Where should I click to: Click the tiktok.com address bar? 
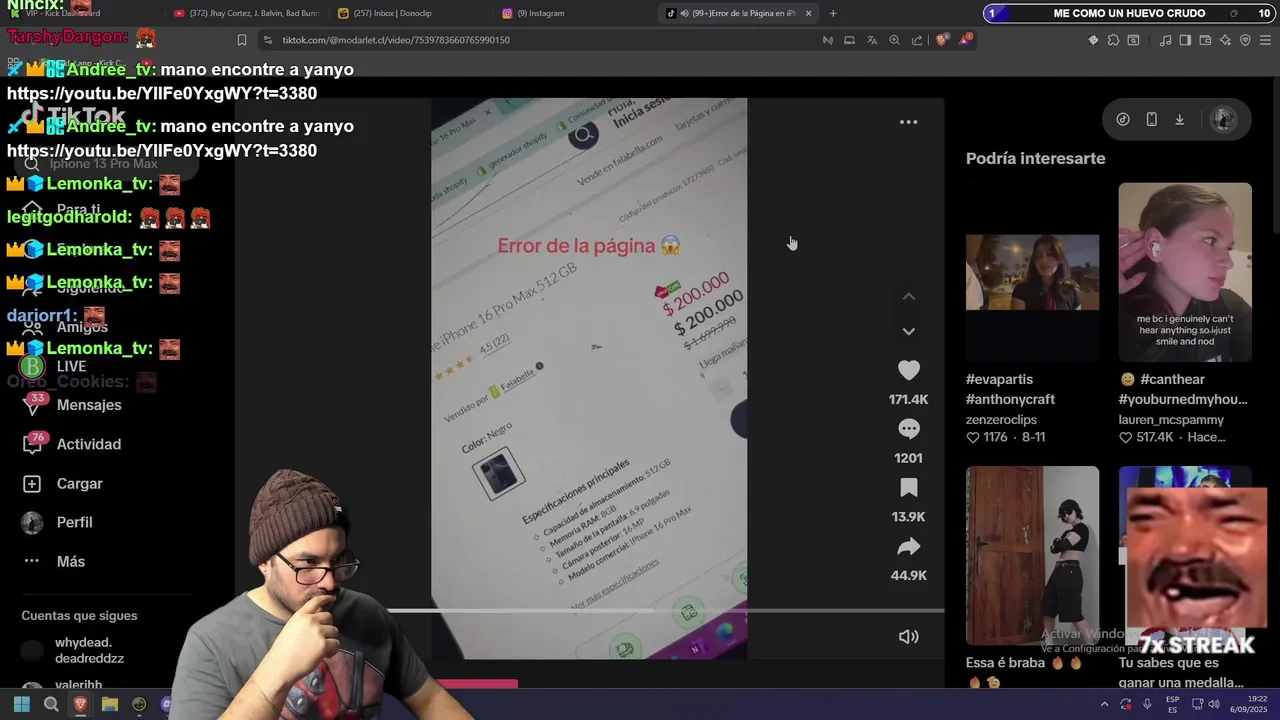click(540, 40)
